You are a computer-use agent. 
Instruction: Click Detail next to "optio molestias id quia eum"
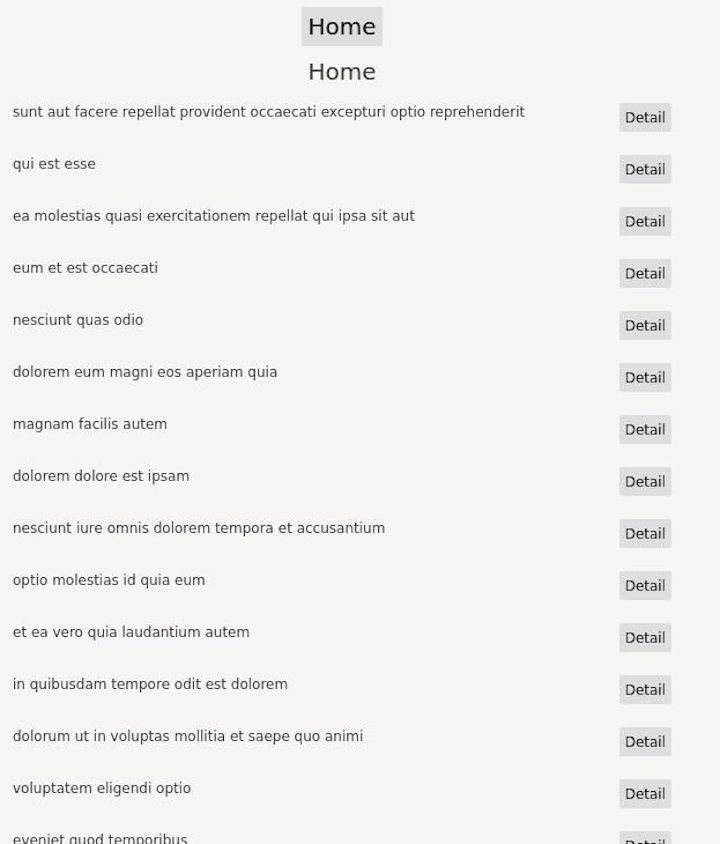(x=644, y=585)
